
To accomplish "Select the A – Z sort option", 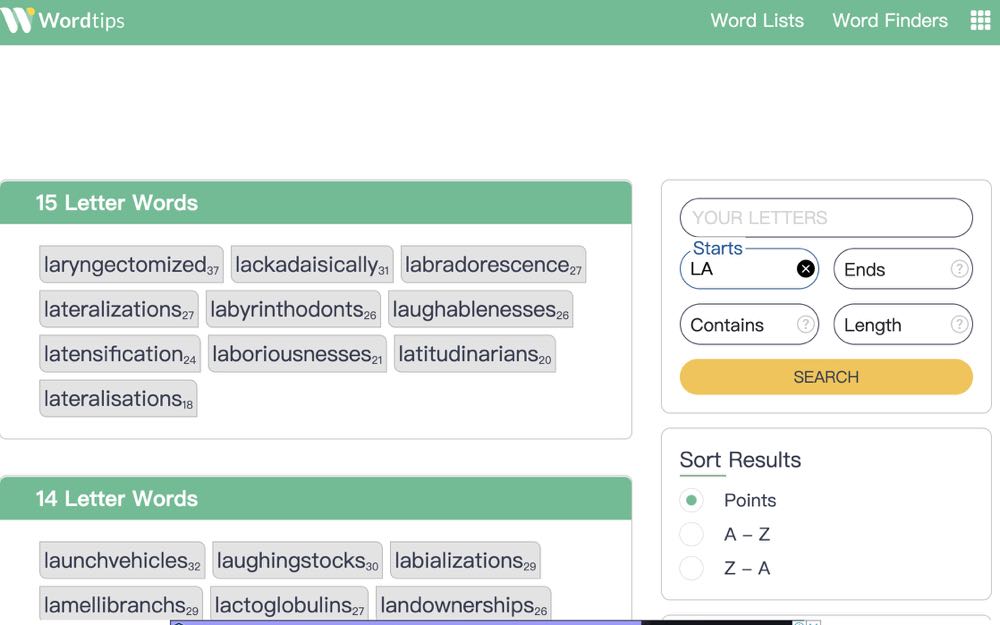I will pos(691,534).
